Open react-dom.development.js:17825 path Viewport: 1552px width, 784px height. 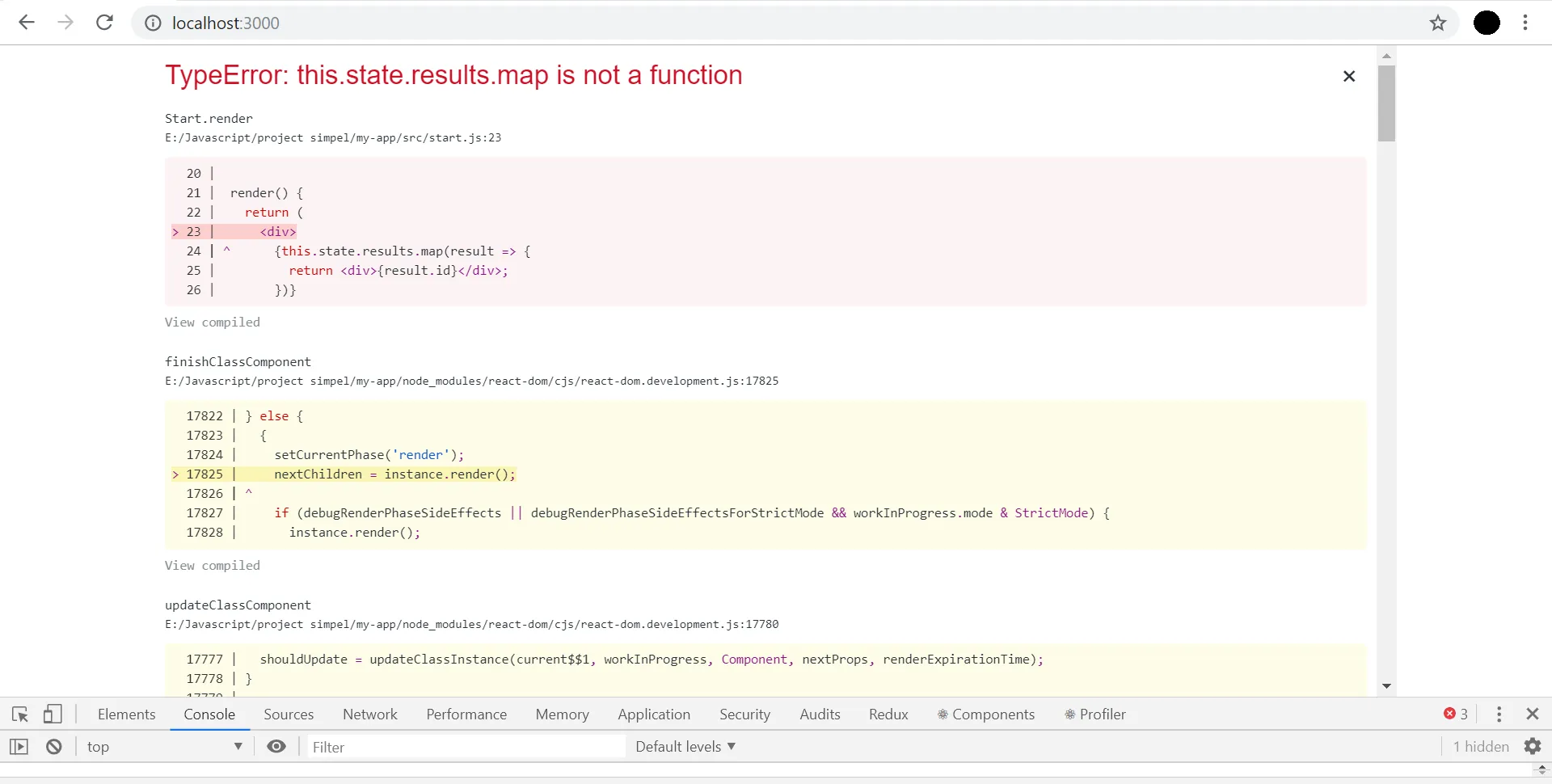pyautogui.click(x=472, y=381)
